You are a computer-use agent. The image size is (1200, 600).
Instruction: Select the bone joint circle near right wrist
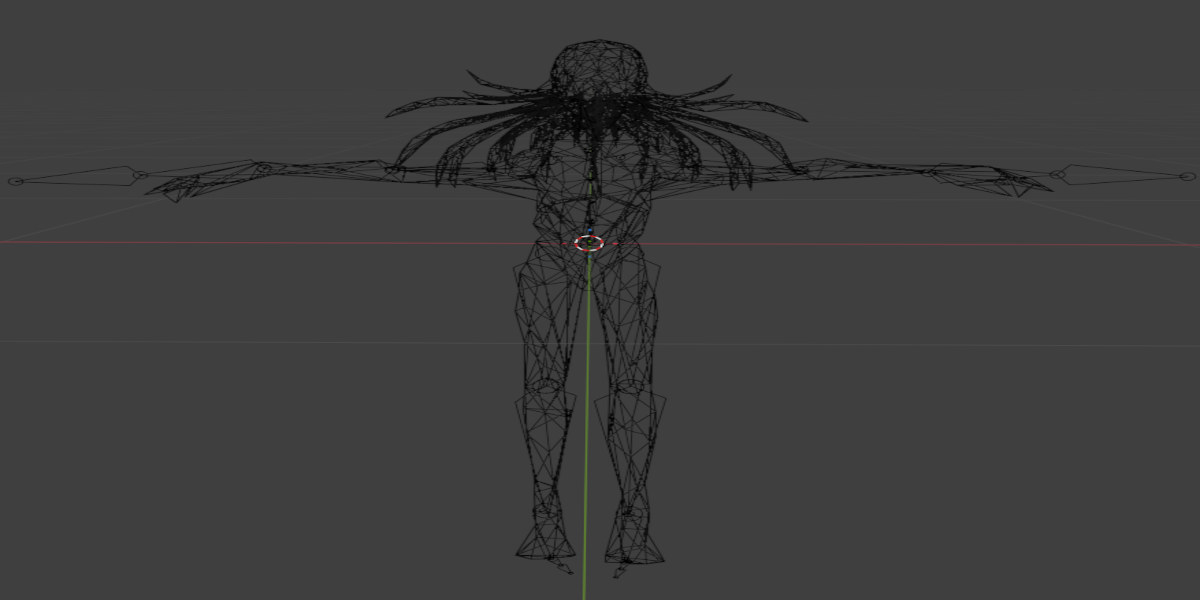[x=1059, y=175]
